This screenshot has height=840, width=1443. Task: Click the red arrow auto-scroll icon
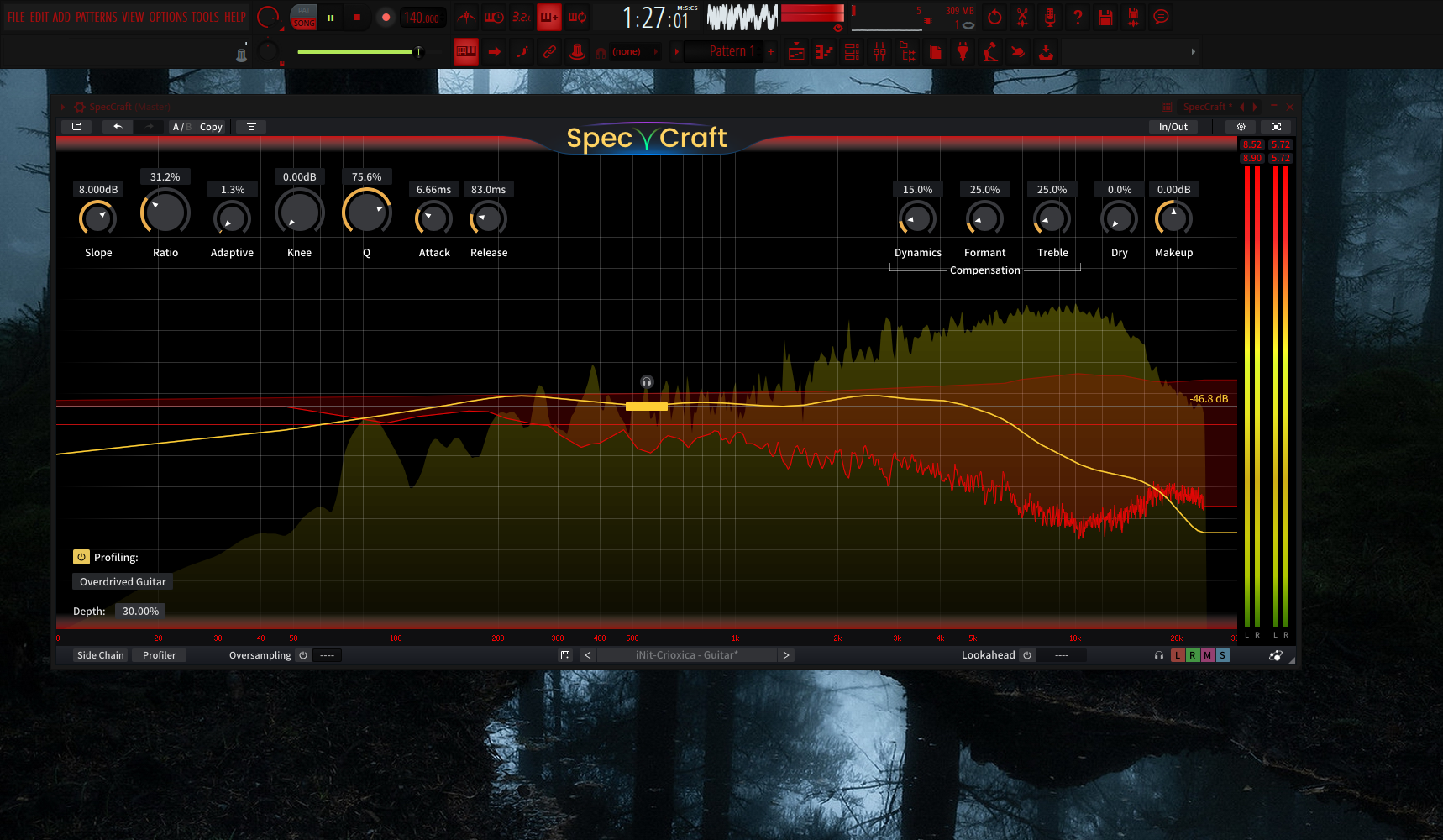(495, 52)
